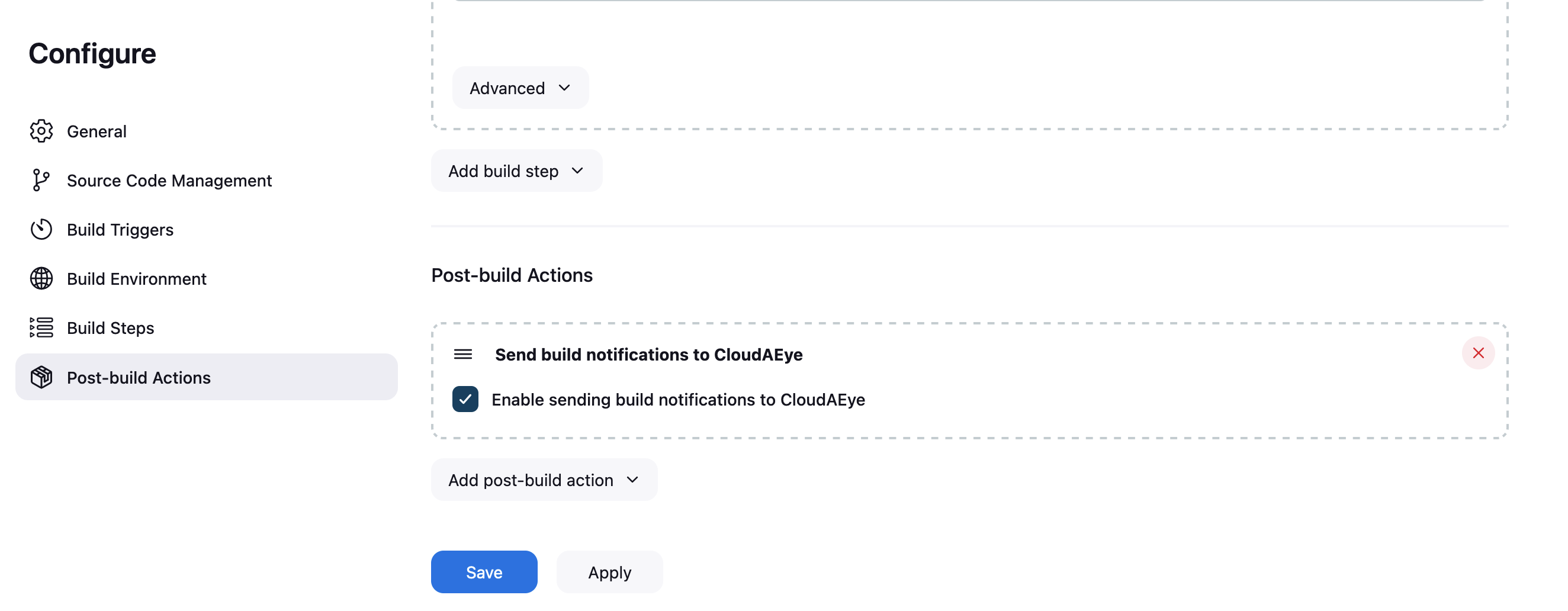
Task: Open the Build Environment section label
Action: point(137,279)
